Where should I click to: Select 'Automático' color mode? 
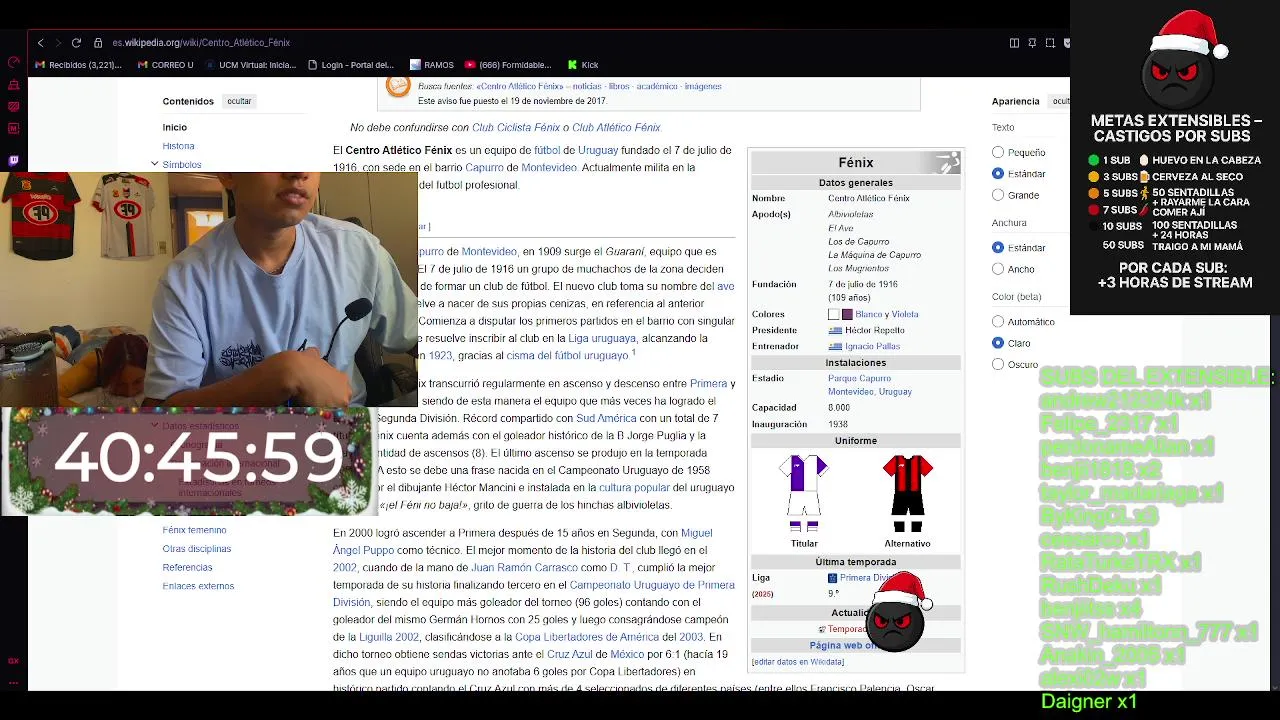coord(998,321)
